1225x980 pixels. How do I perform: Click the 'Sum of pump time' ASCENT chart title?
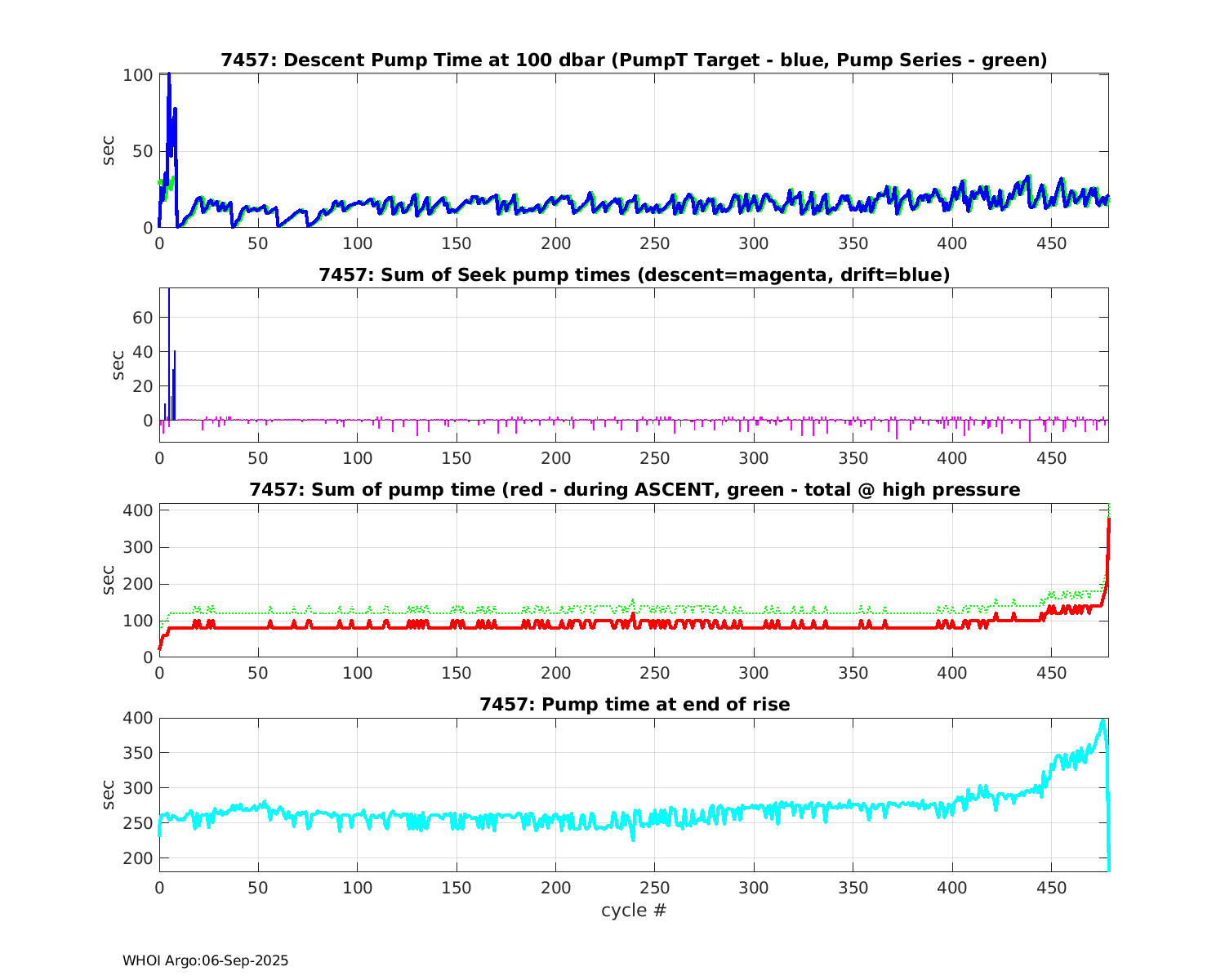634,490
